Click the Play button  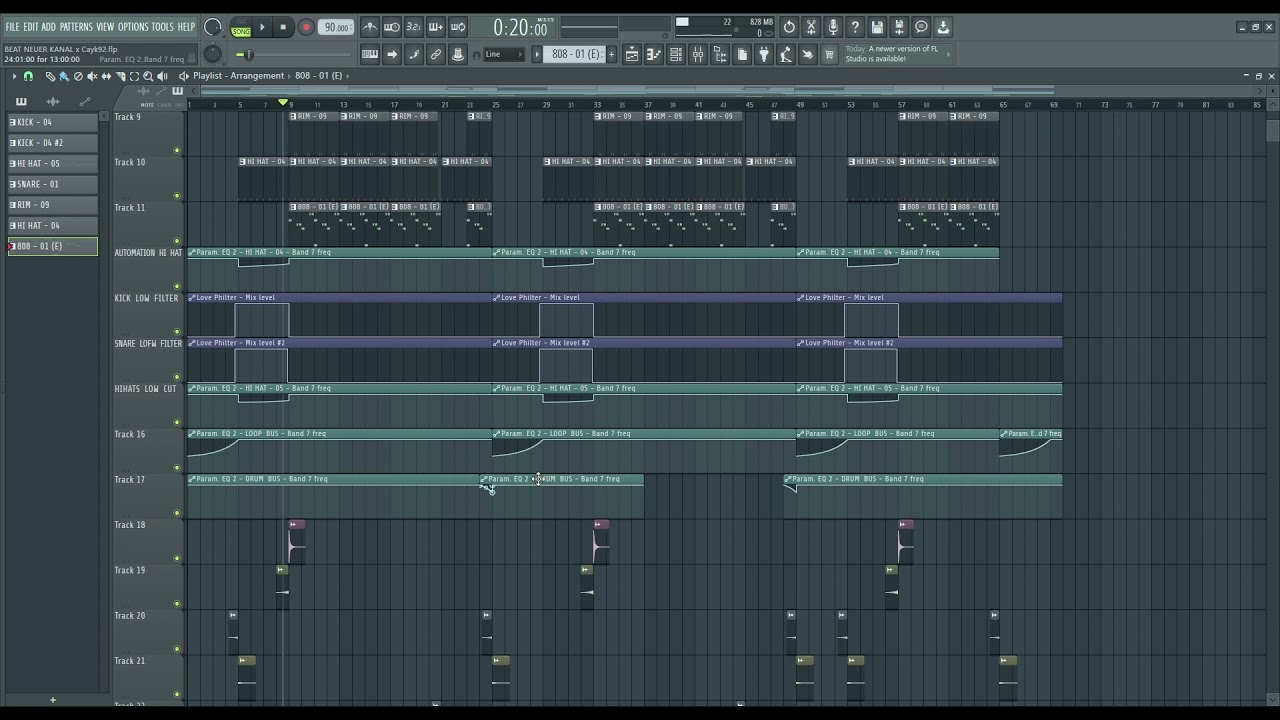(x=263, y=28)
